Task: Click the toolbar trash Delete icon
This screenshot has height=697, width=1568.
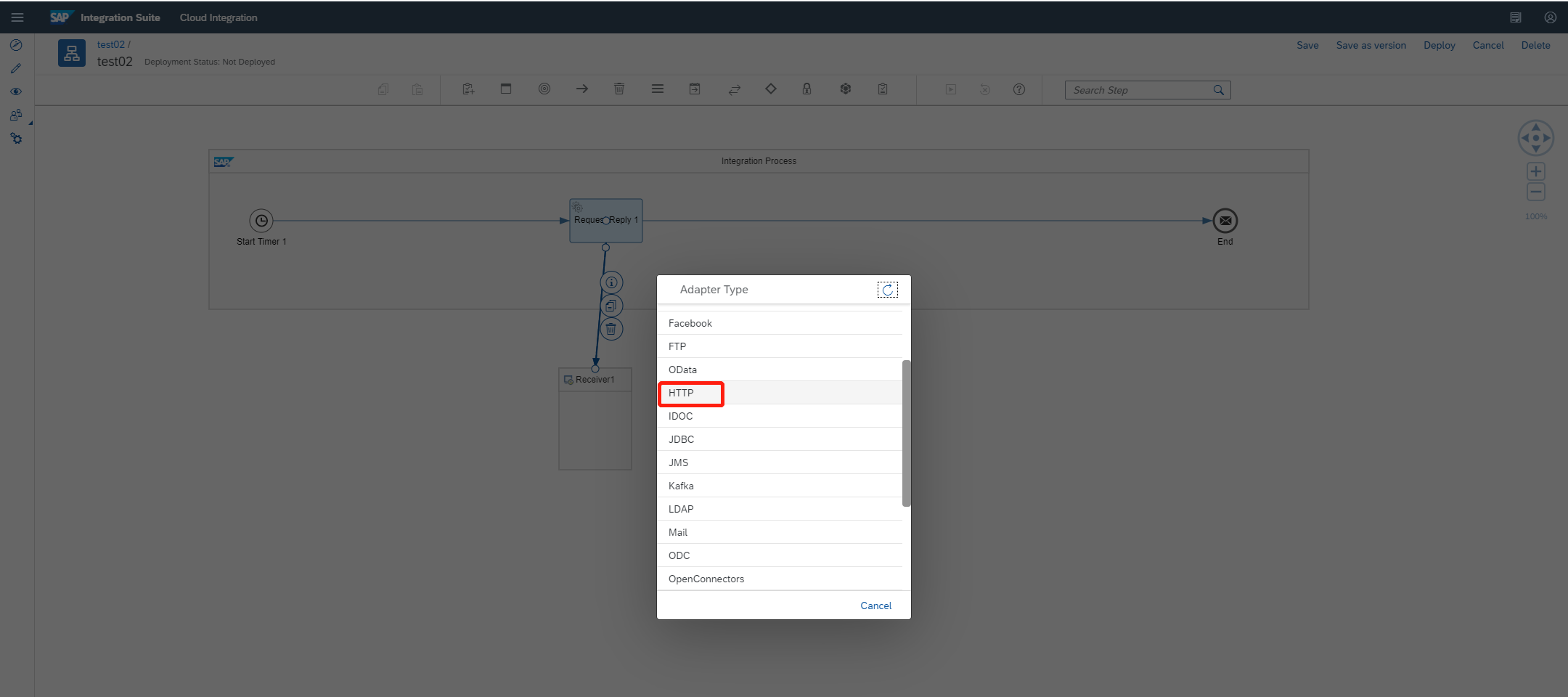Action: pyautogui.click(x=619, y=89)
